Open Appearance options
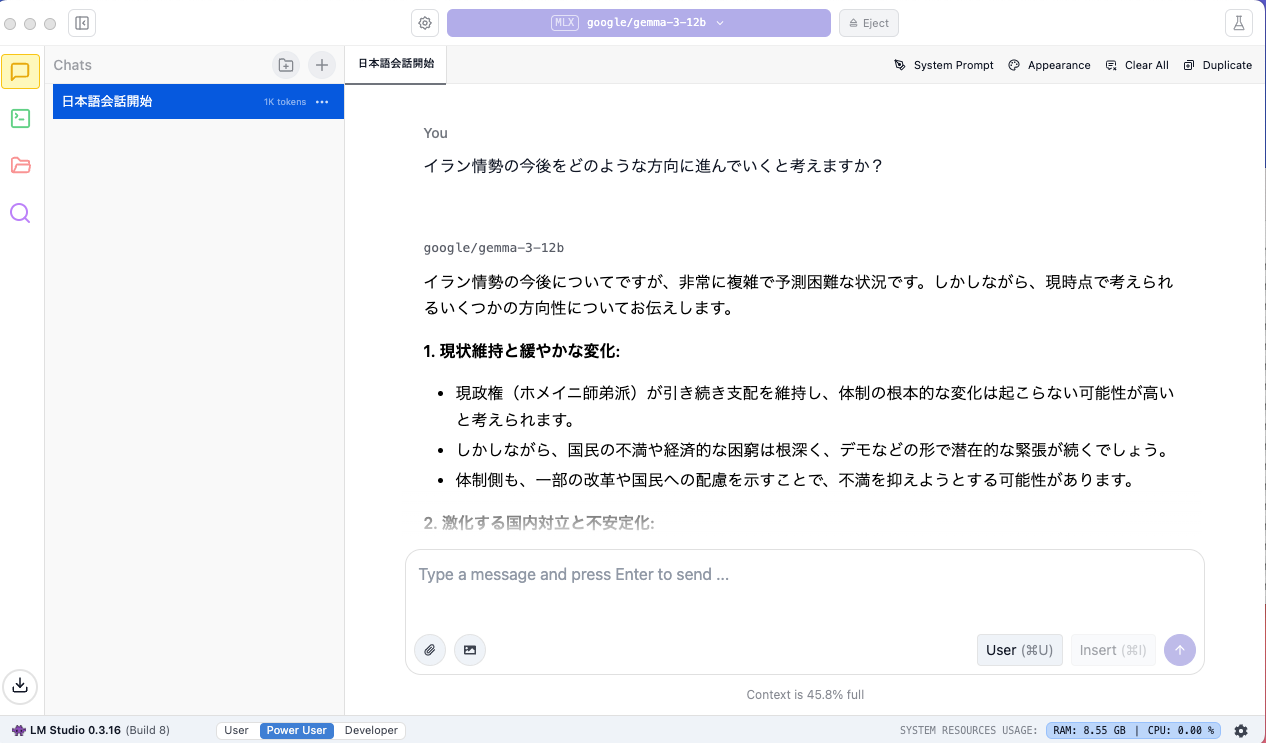Screen dimensions: 1266x743 [x=1049, y=65]
